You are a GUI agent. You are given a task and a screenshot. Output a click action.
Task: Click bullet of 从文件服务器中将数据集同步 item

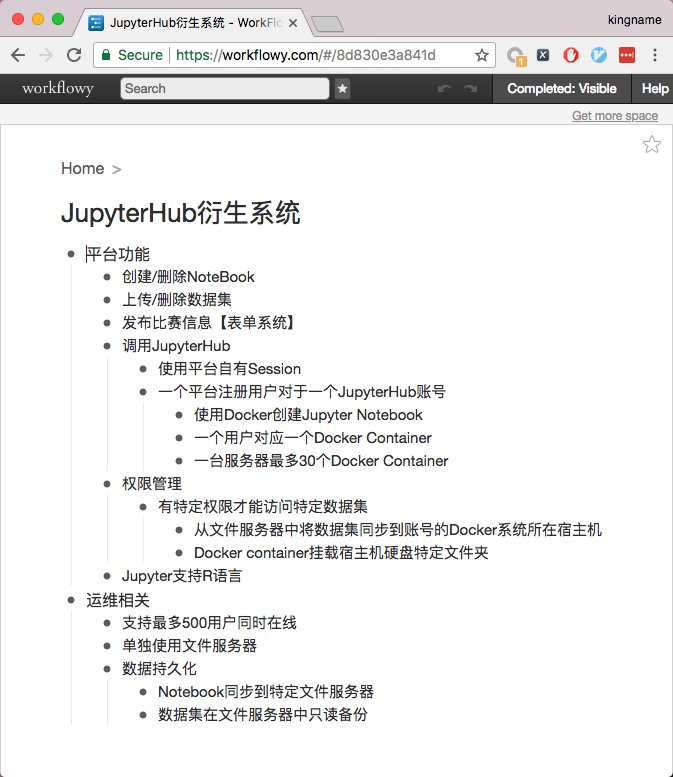[x=179, y=530]
